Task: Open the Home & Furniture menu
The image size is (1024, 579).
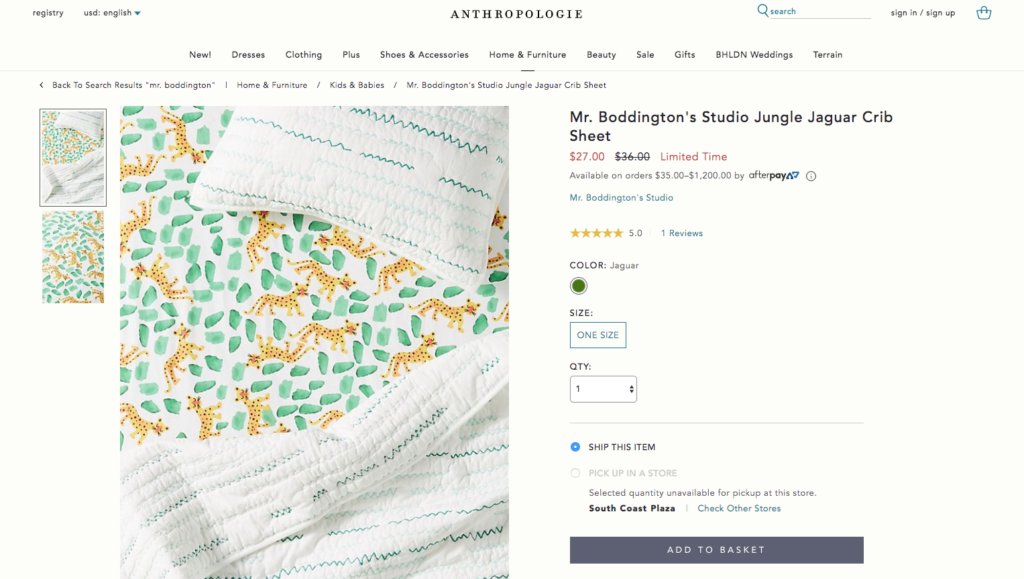Action: tap(527, 54)
